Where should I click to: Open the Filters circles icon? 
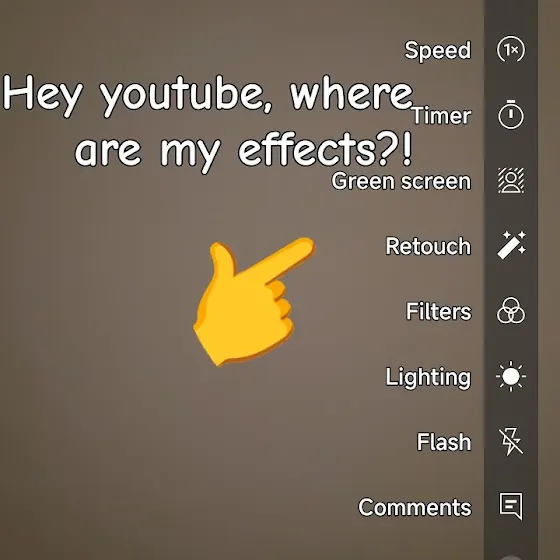coord(511,310)
